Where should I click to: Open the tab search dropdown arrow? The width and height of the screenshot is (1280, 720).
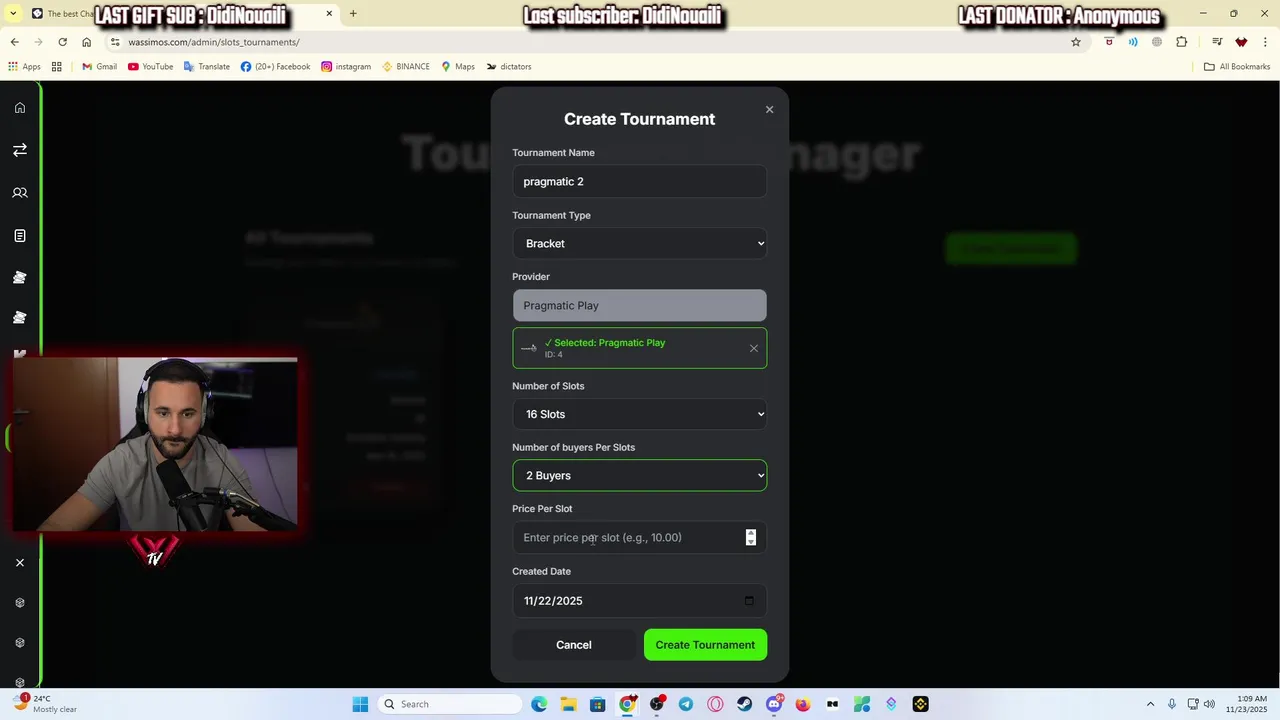pyautogui.click(x=13, y=14)
